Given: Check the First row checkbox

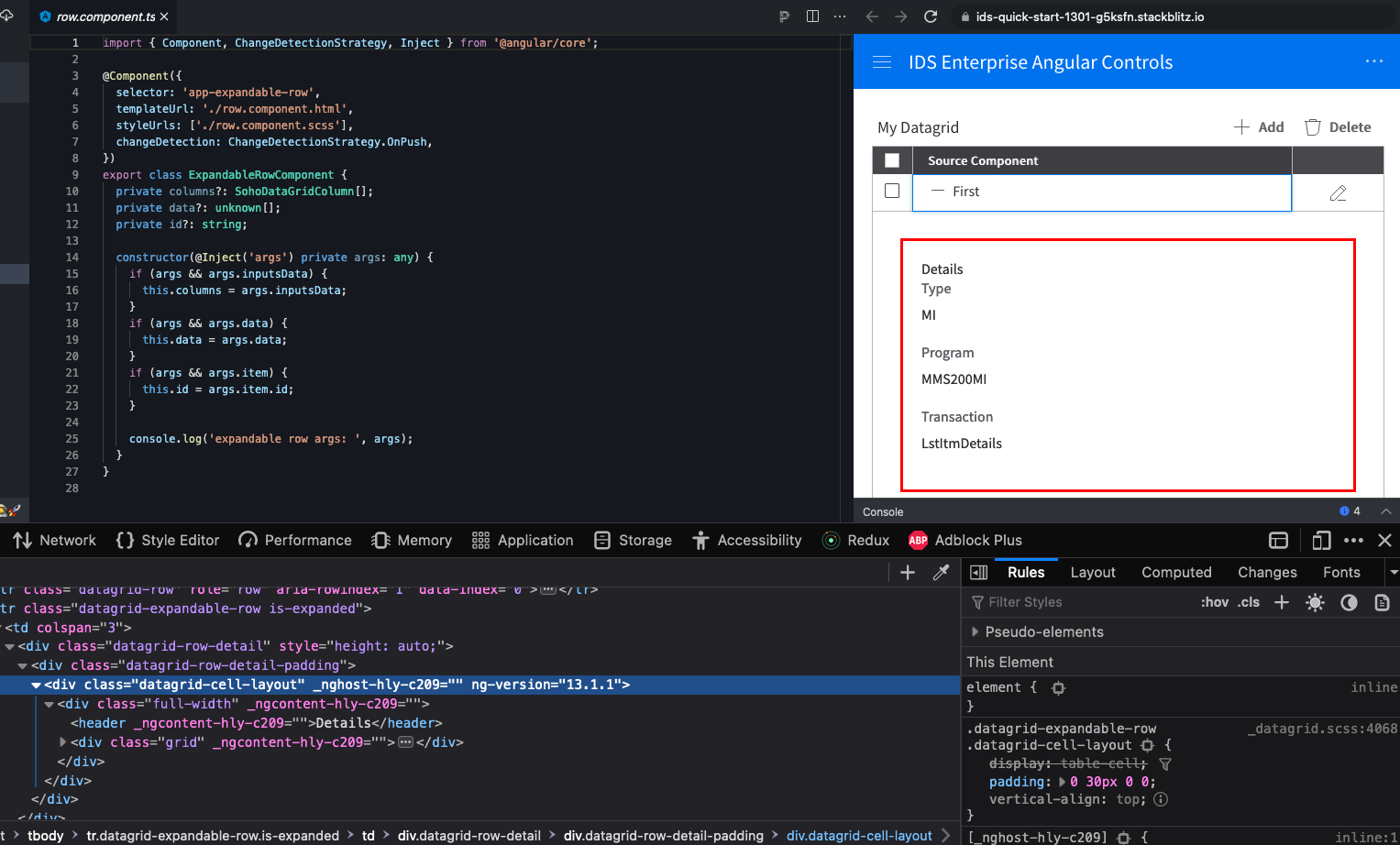Looking at the screenshot, I should click(892, 191).
